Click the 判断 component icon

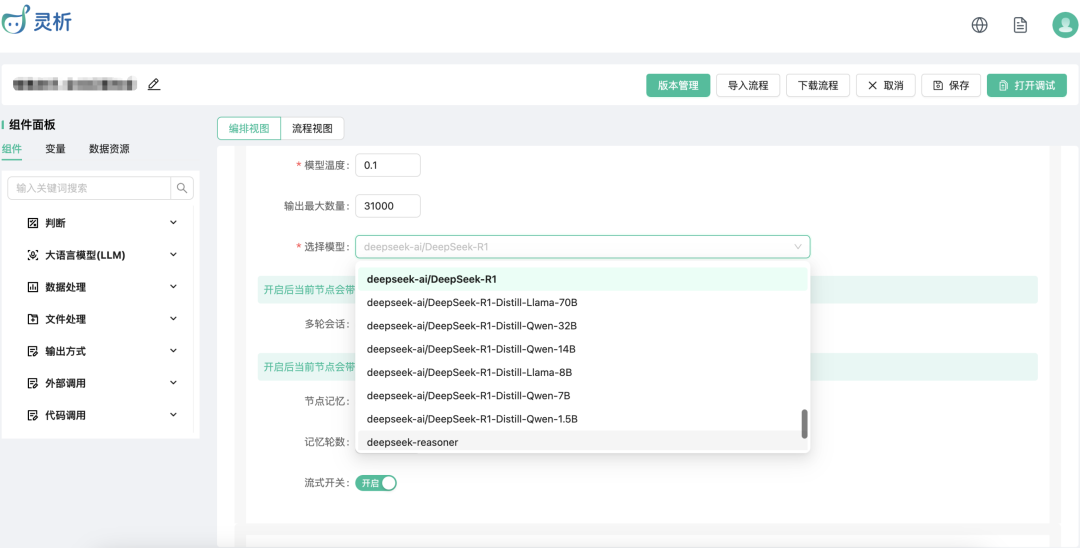32,223
